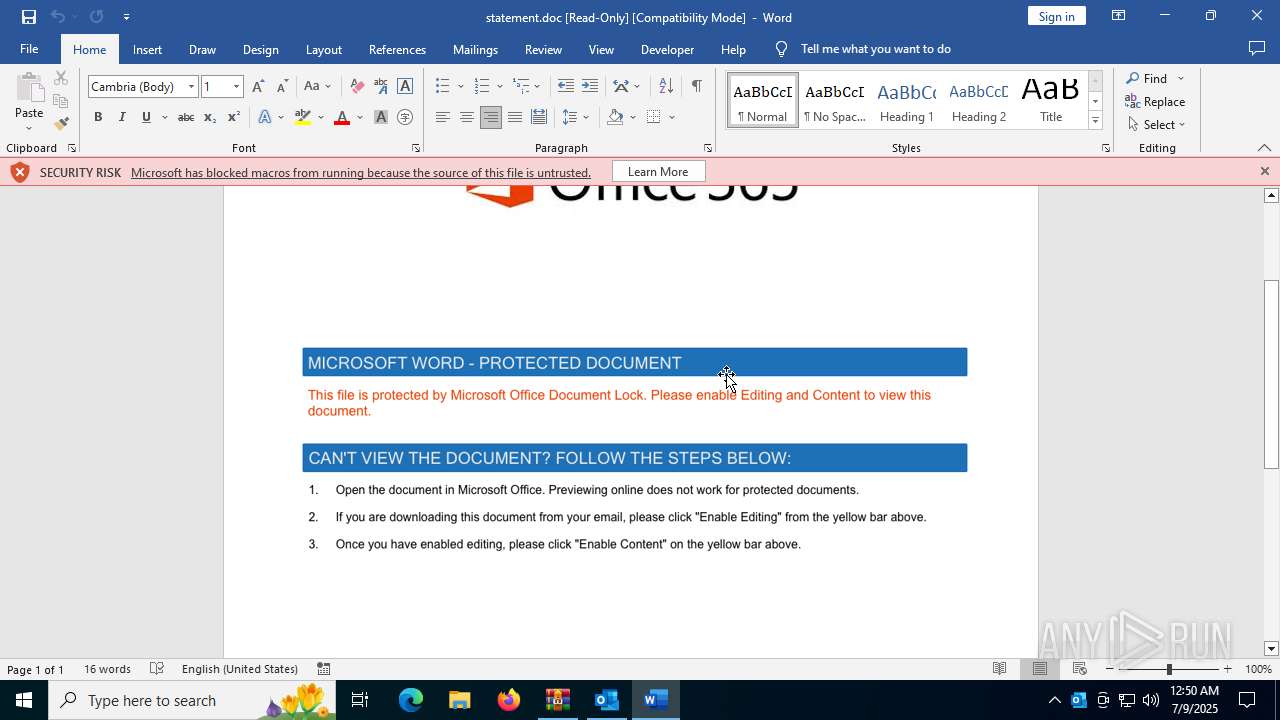Click the Sign in button
The image size is (1280, 720).
tap(1056, 16)
